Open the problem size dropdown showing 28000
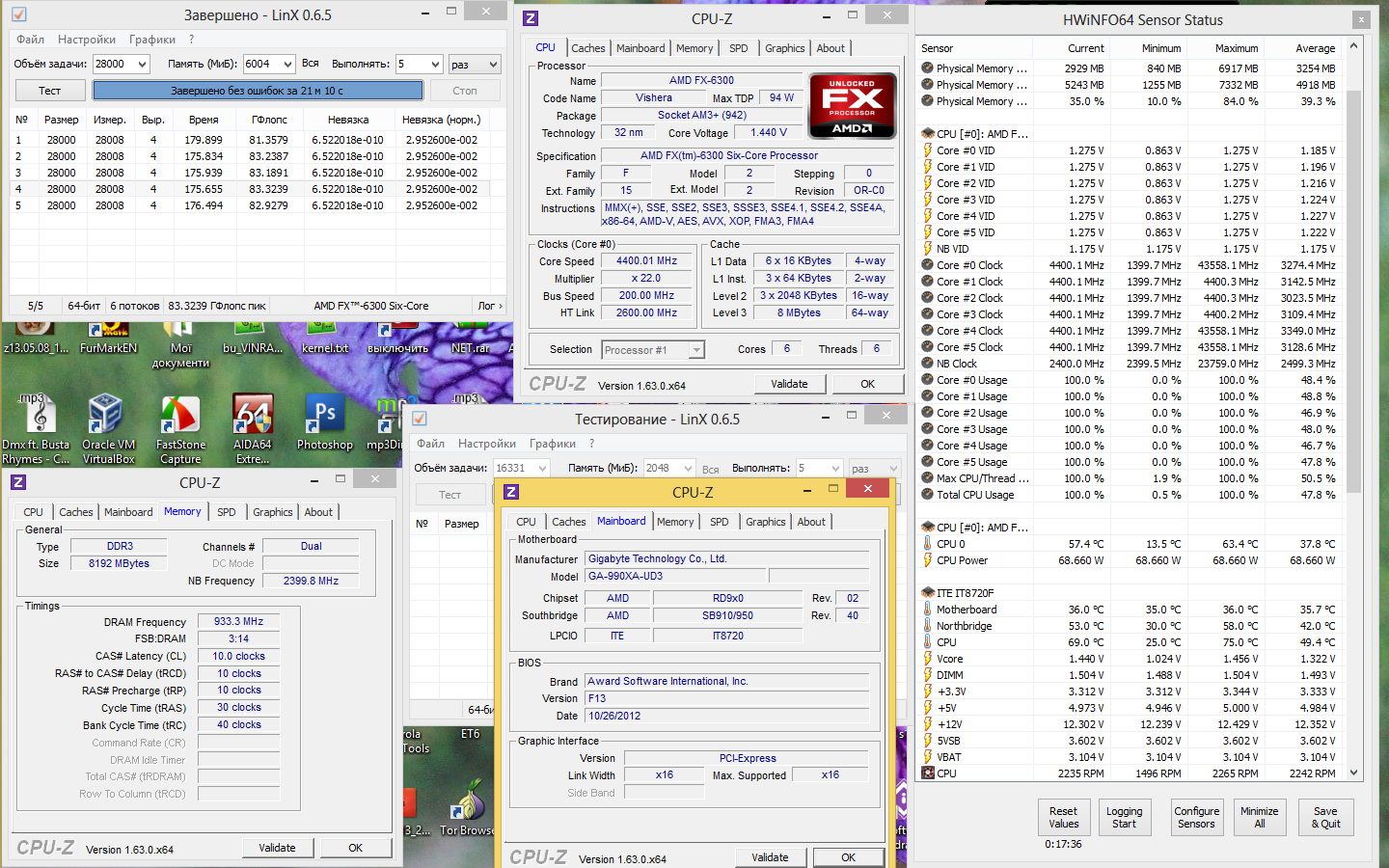 click(143, 65)
